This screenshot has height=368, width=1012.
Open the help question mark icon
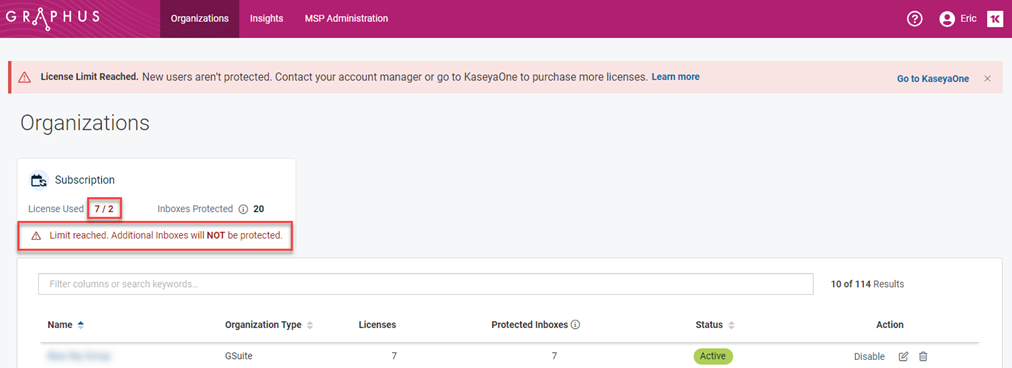[x=915, y=19]
